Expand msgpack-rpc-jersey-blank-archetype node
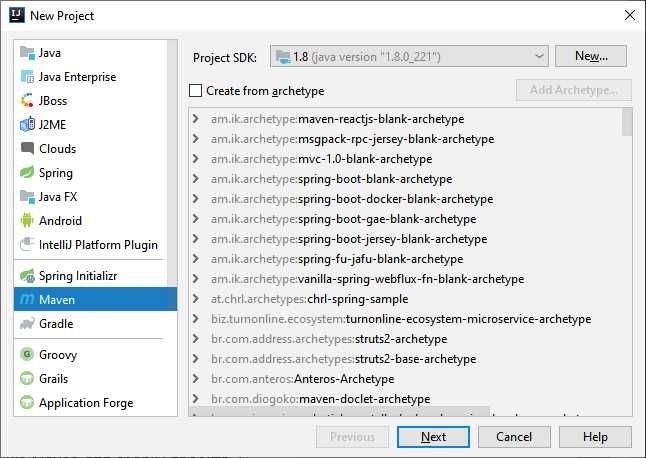Image resolution: width=646 pixels, height=458 pixels. 196,139
